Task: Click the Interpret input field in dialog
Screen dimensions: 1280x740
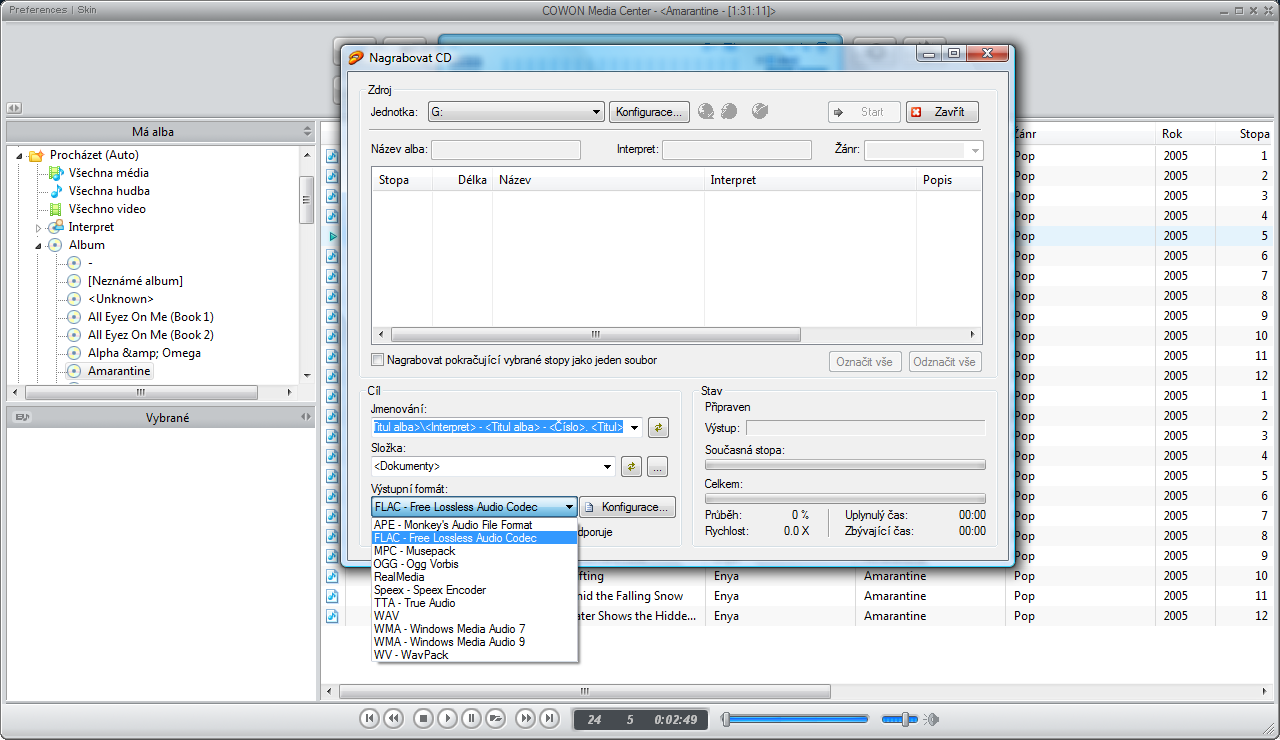Action: click(x=737, y=150)
